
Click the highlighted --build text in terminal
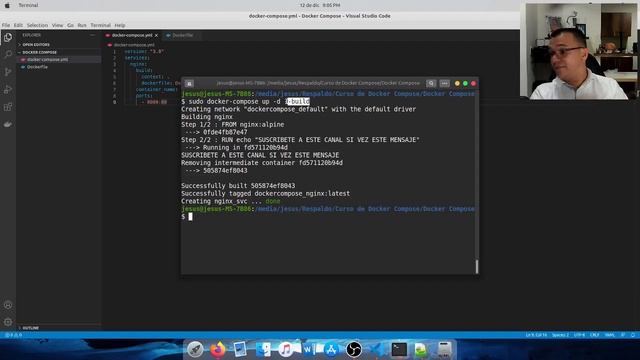298,102
